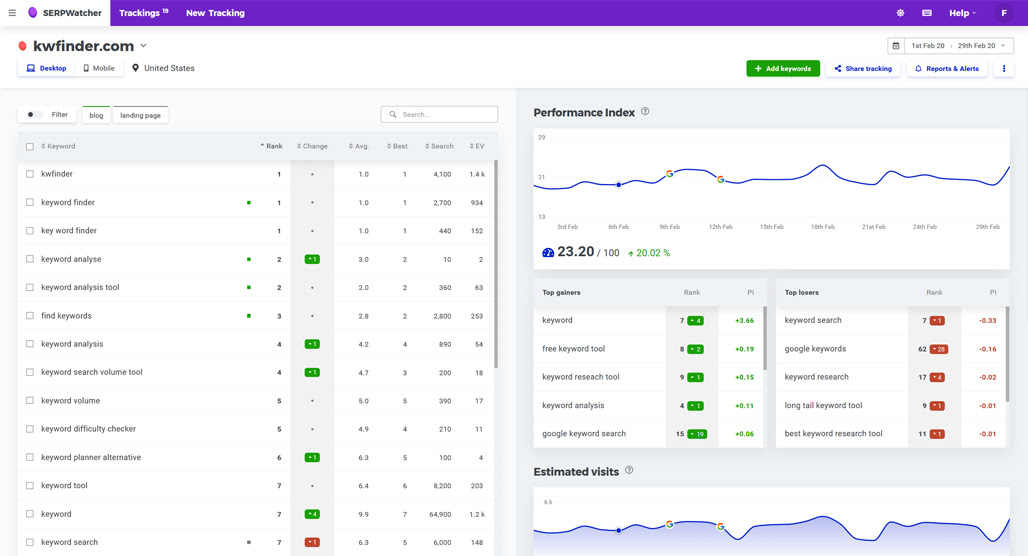Click the second Google update marker on Performance chart
Screen dimensions: 1028x556
pos(721,179)
